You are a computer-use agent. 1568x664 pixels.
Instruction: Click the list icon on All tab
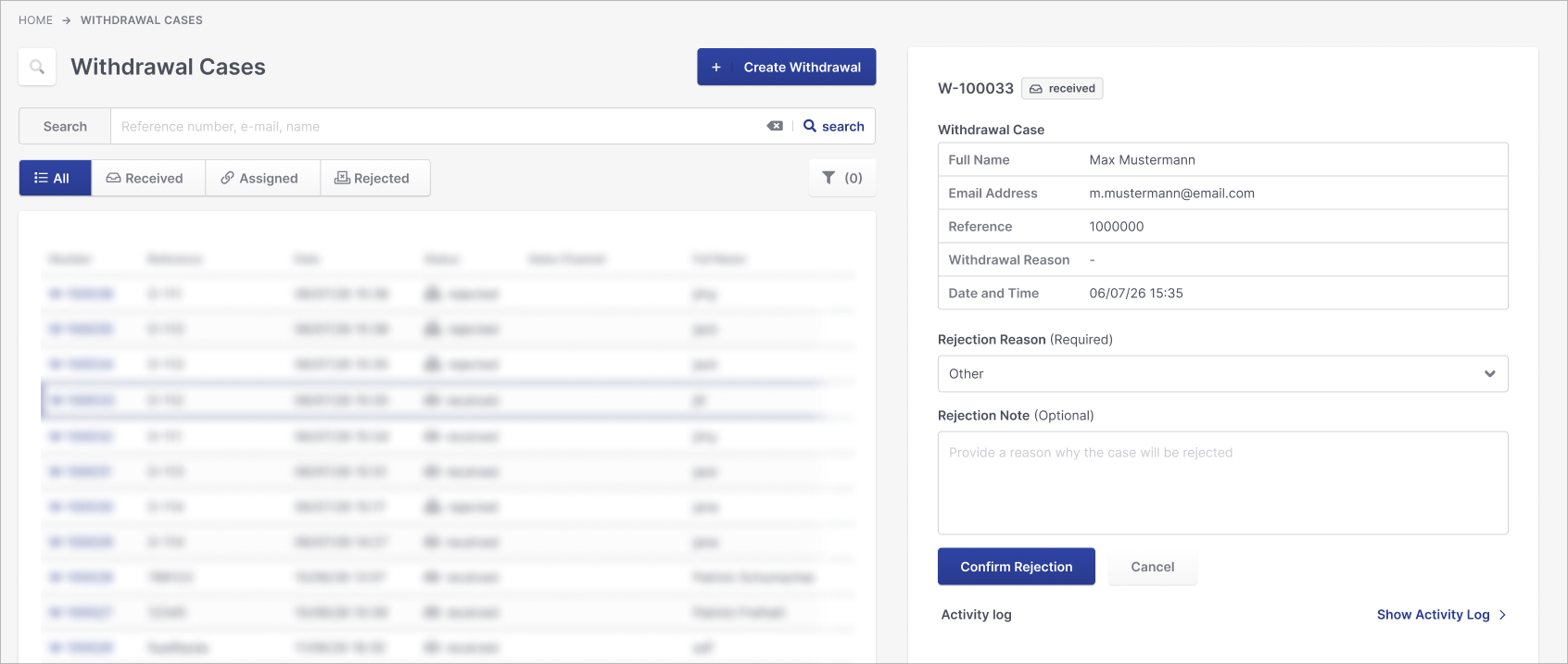[41, 178]
